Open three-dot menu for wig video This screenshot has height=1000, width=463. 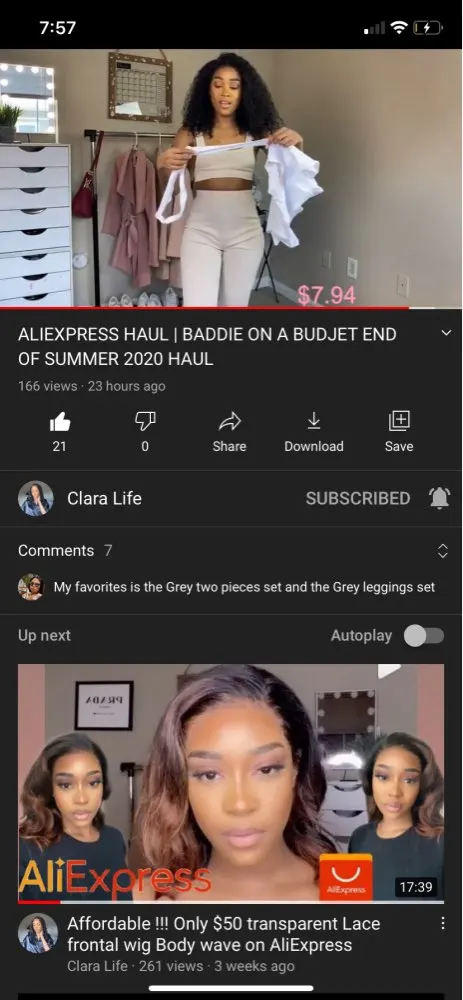[442, 923]
